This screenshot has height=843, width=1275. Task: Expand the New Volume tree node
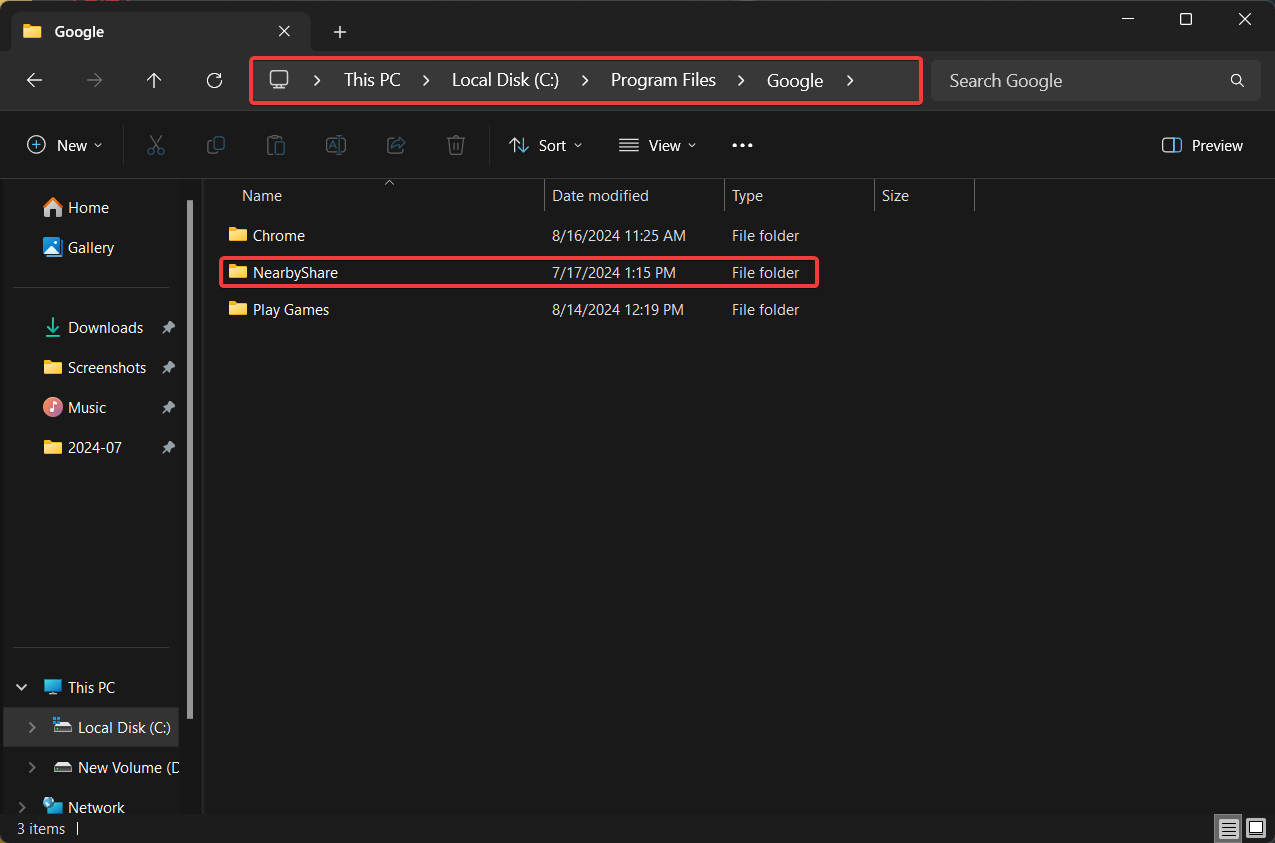[32, 767]
